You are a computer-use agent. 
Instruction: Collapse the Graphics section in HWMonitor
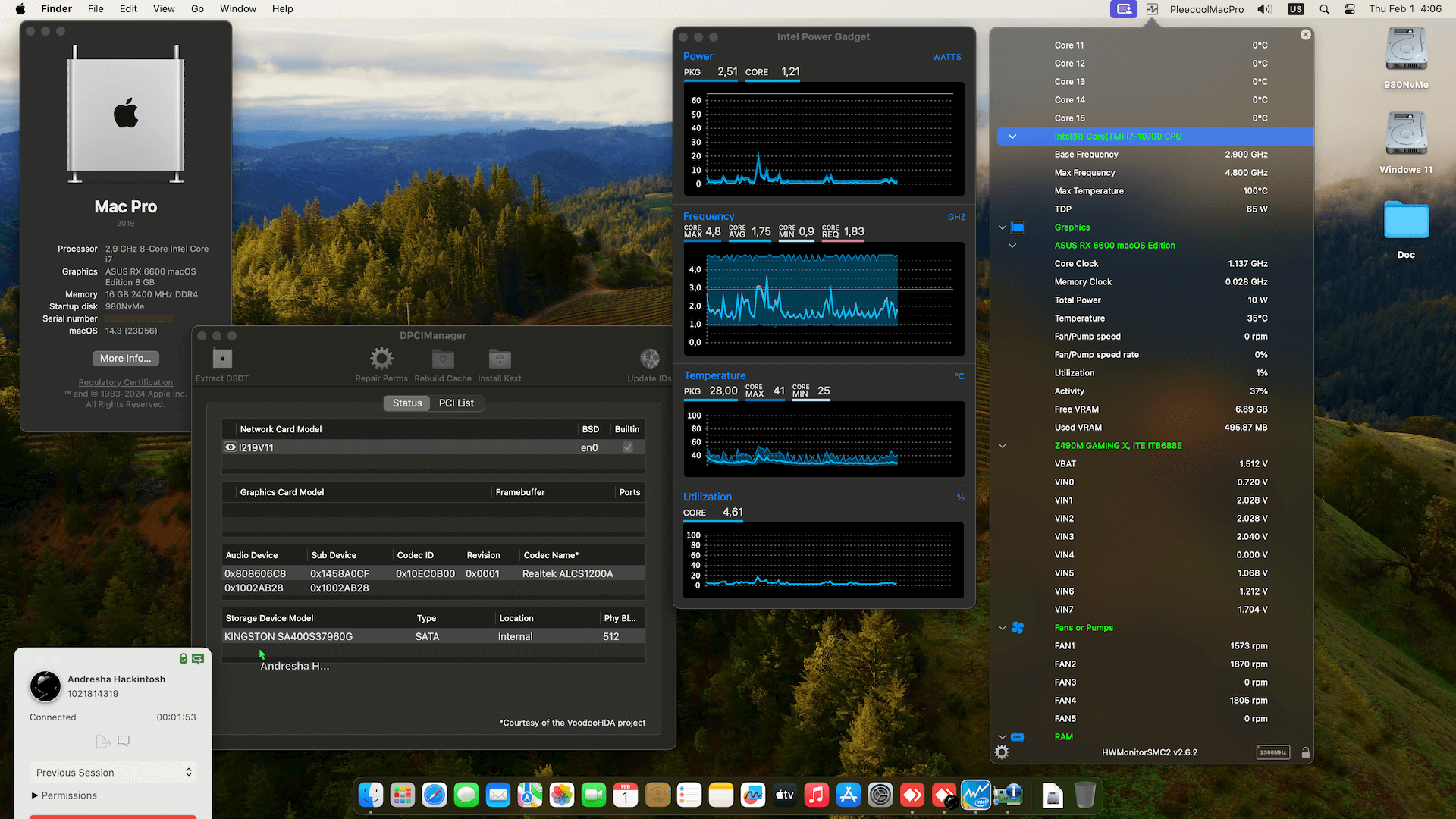[x=1003, y=227]
